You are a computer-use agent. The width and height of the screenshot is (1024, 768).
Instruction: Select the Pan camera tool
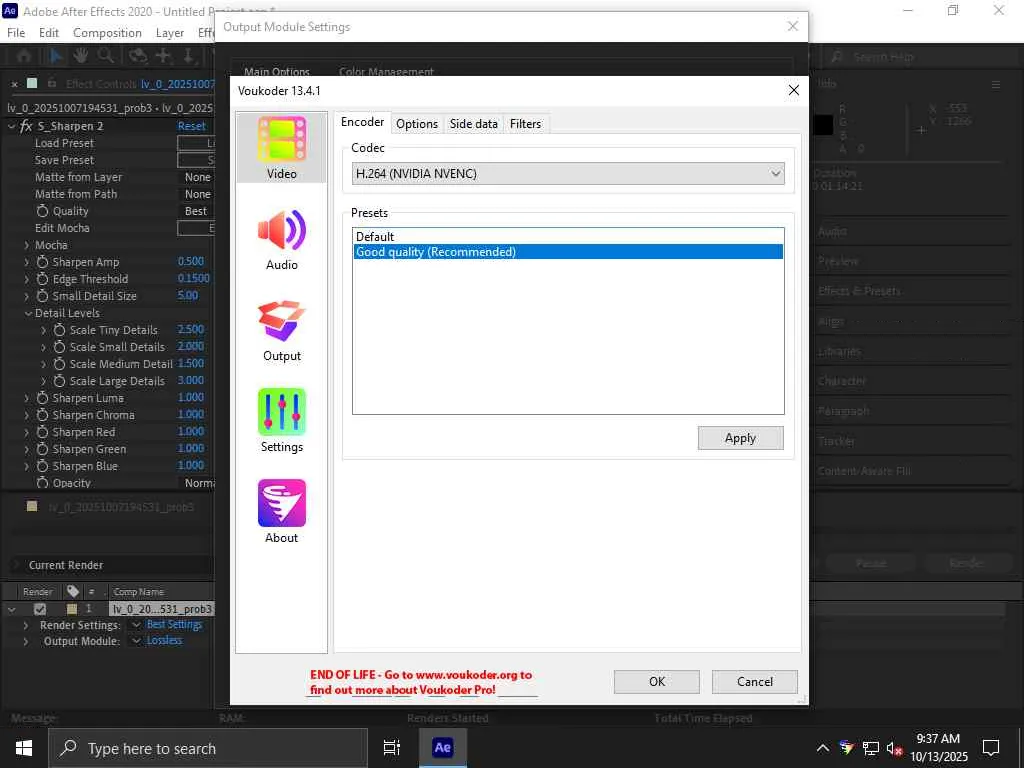163,56
